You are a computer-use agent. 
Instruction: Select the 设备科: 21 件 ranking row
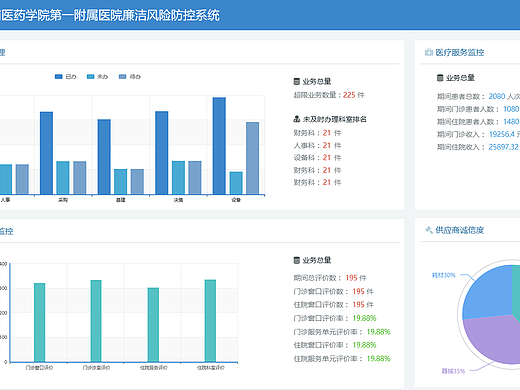tap(317, 158)
